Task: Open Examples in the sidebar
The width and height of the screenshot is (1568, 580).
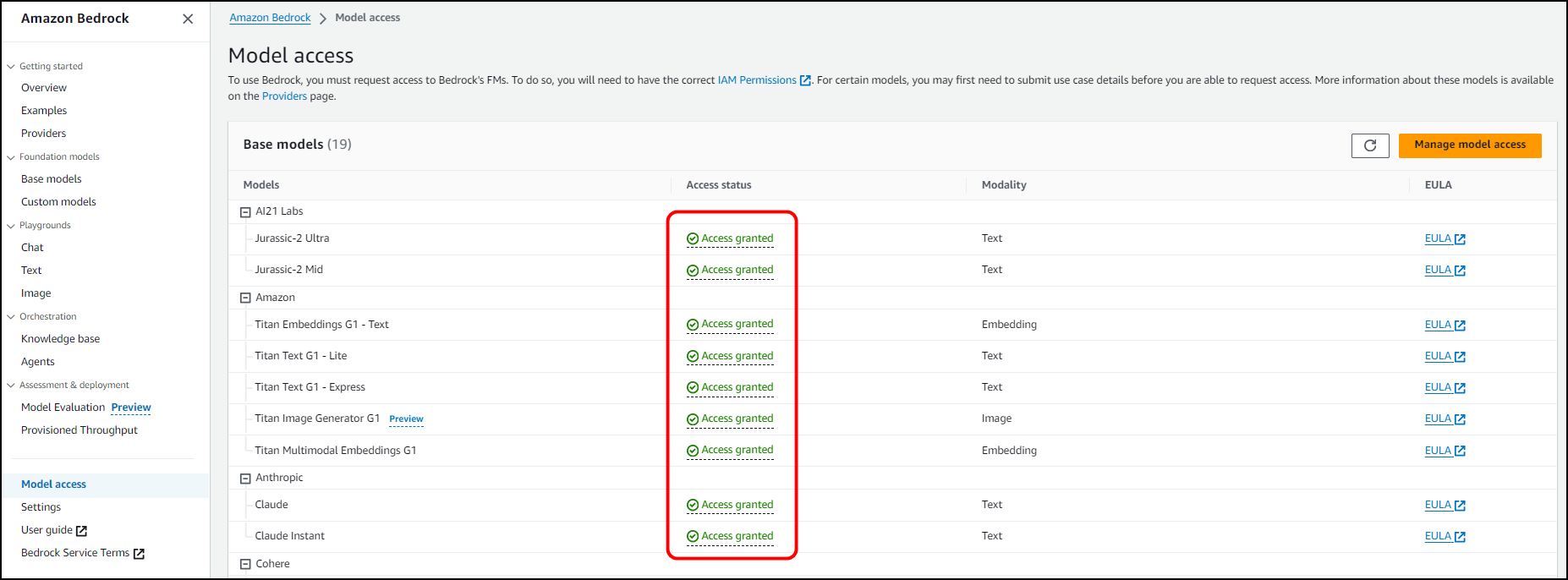Action: tap(44, 111)
